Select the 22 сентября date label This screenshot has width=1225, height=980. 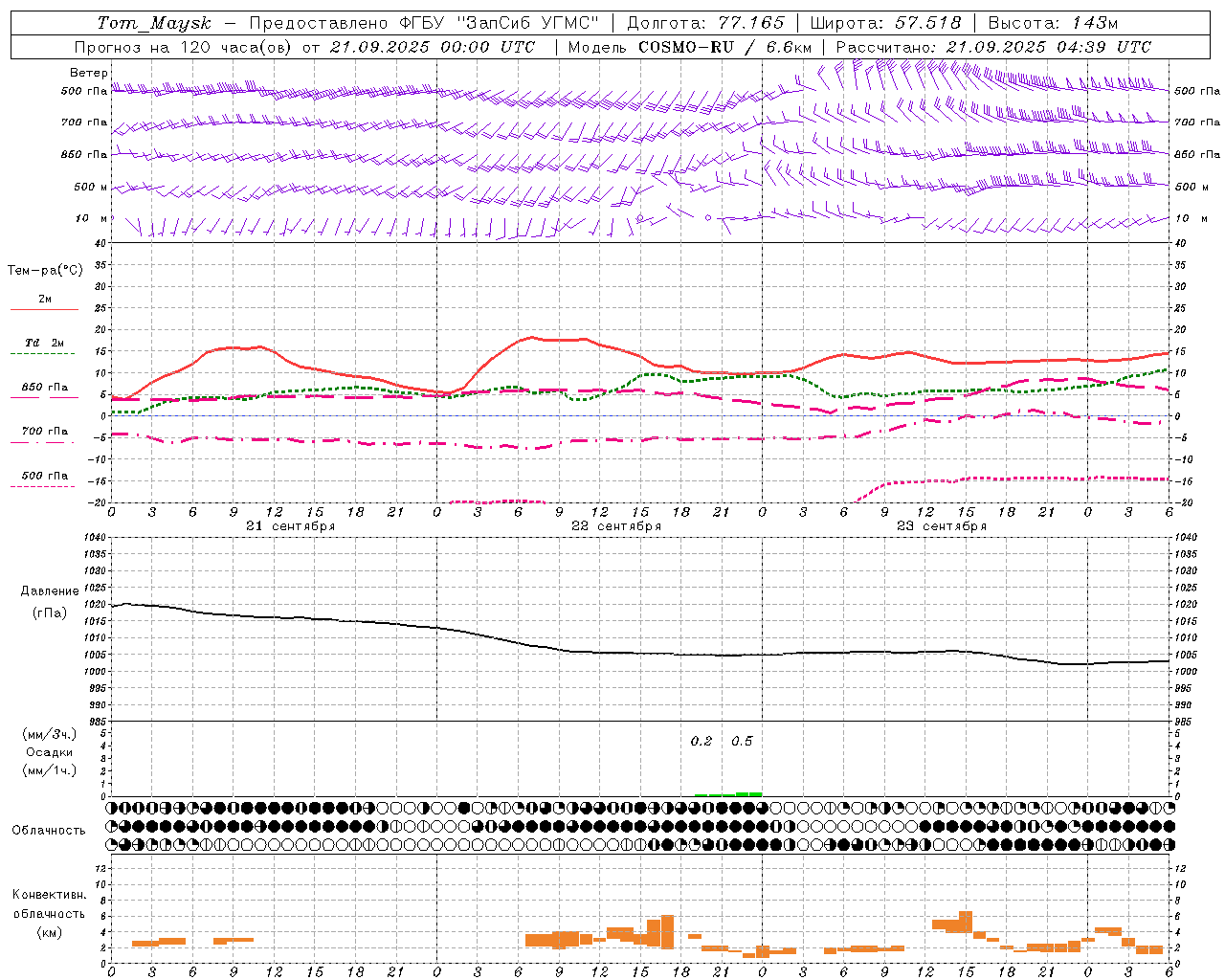point(615,526)
